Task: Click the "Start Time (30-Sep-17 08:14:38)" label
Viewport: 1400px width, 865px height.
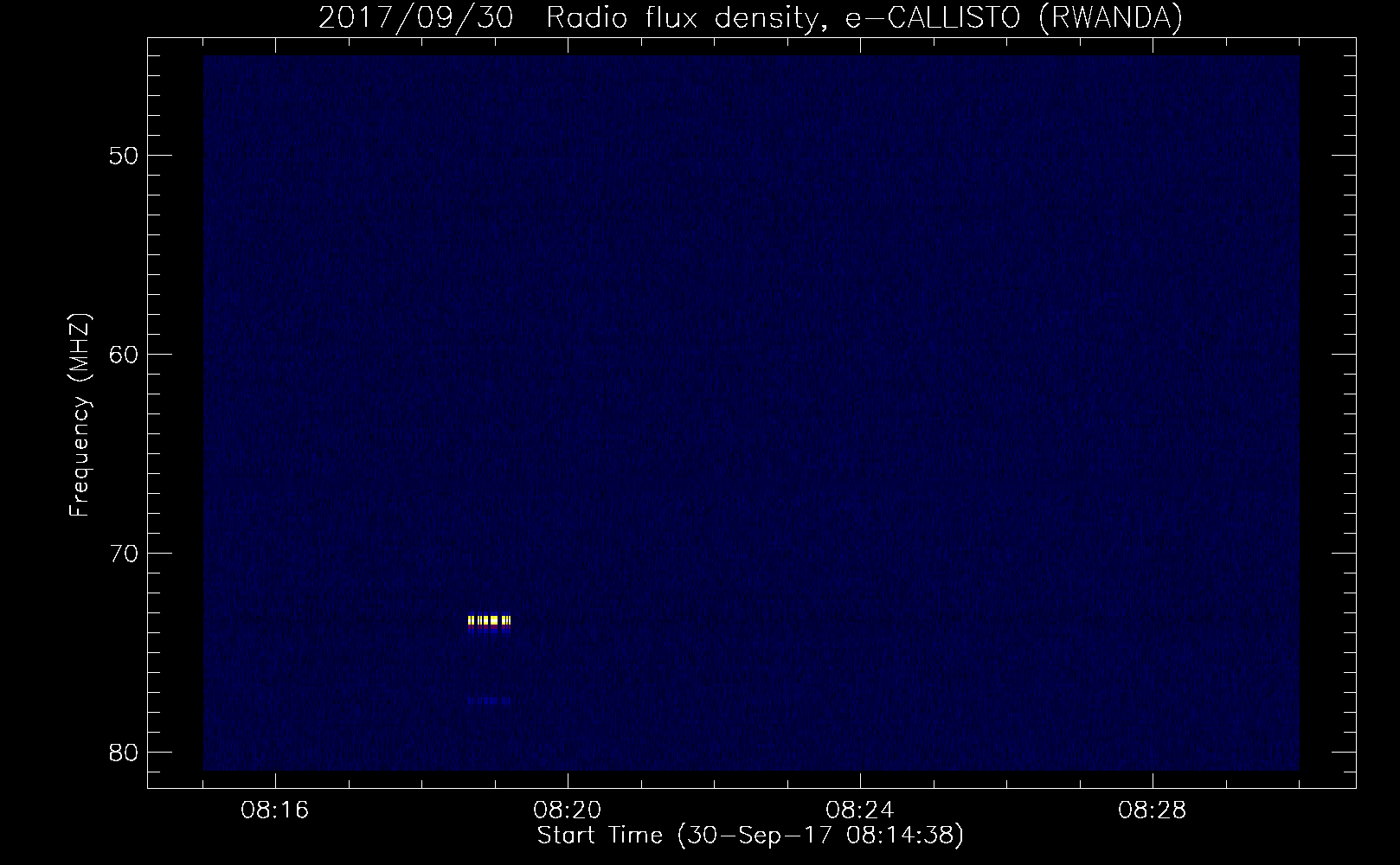Action: point(750,836)
